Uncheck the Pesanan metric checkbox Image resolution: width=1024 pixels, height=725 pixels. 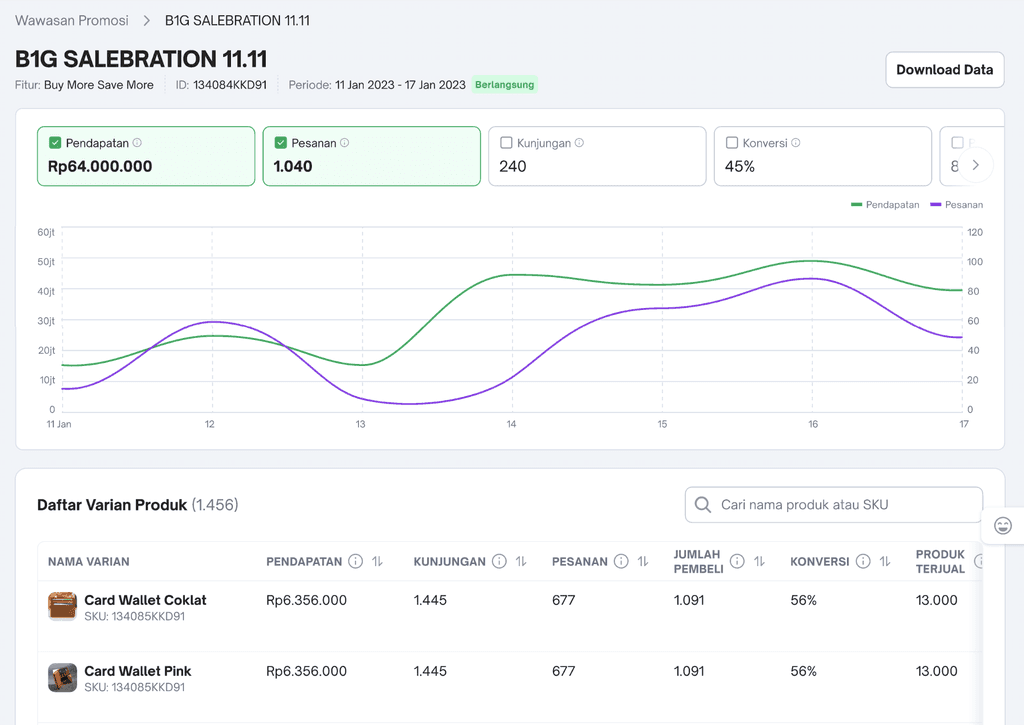click(281, 142)
